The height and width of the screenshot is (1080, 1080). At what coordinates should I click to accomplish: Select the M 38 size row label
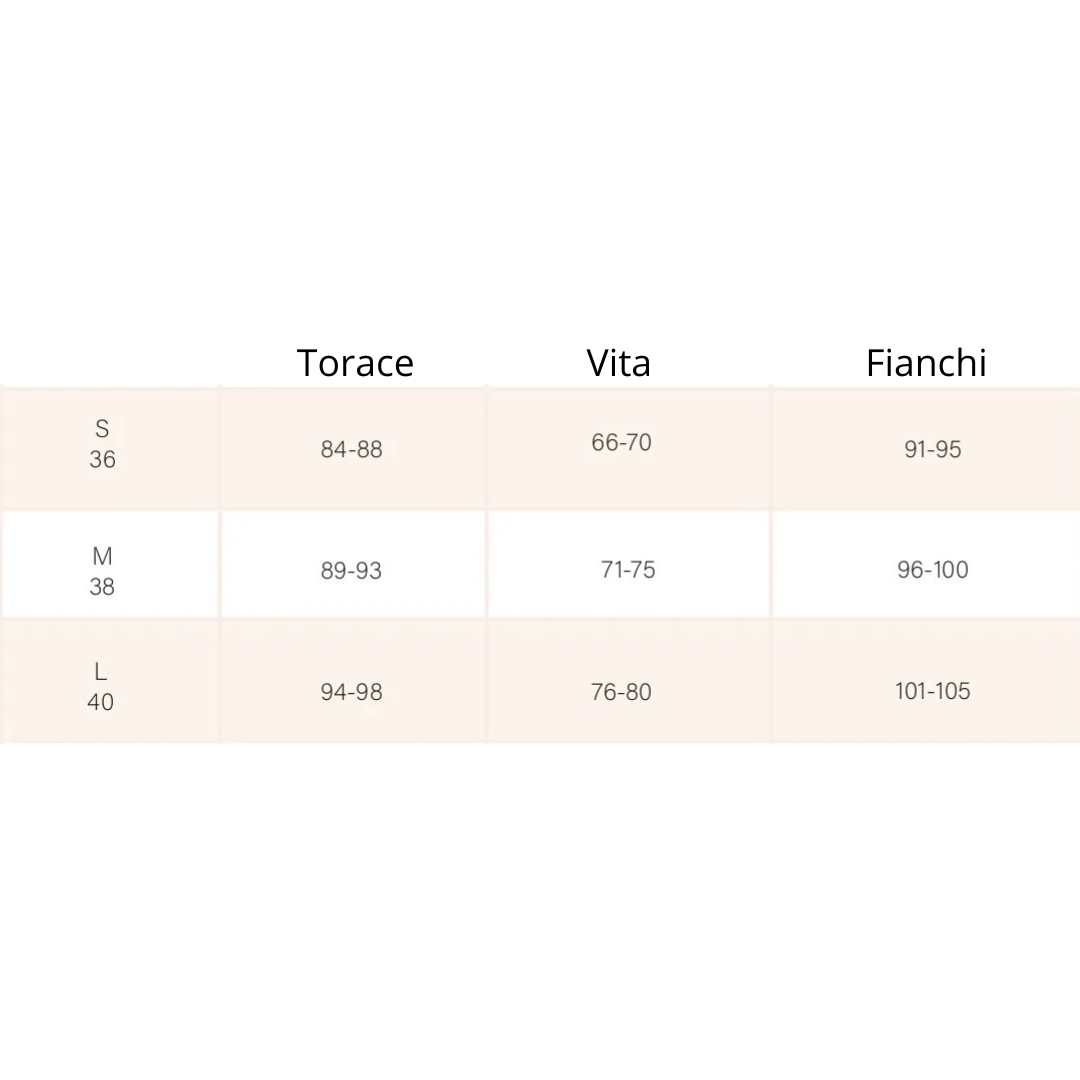tap(102, 571)
